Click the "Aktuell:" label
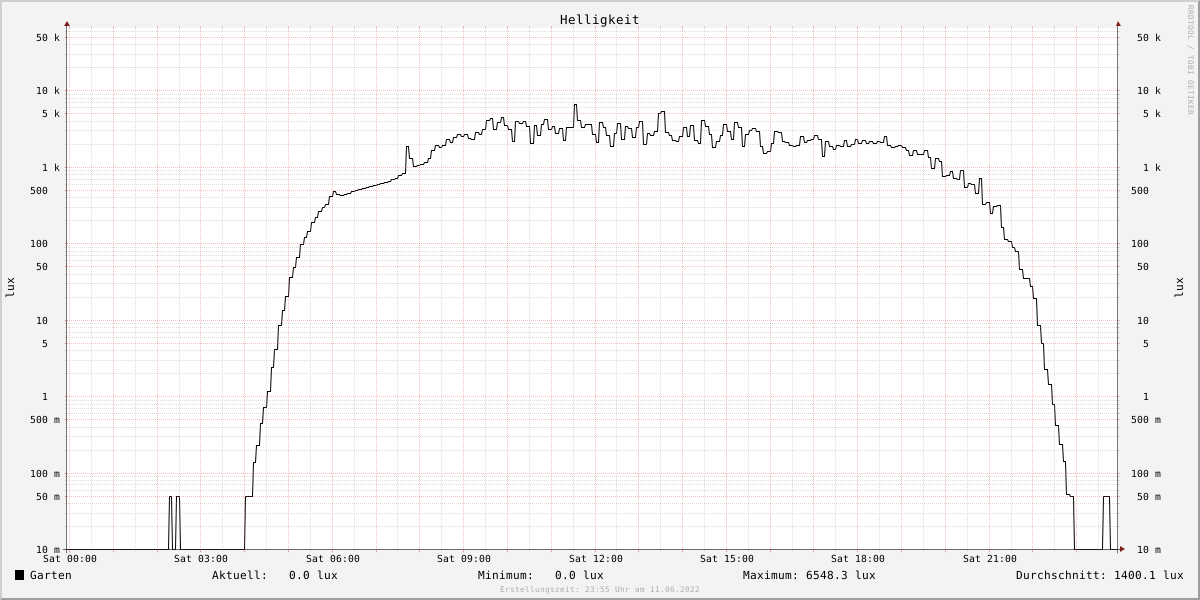 [240, 575]
